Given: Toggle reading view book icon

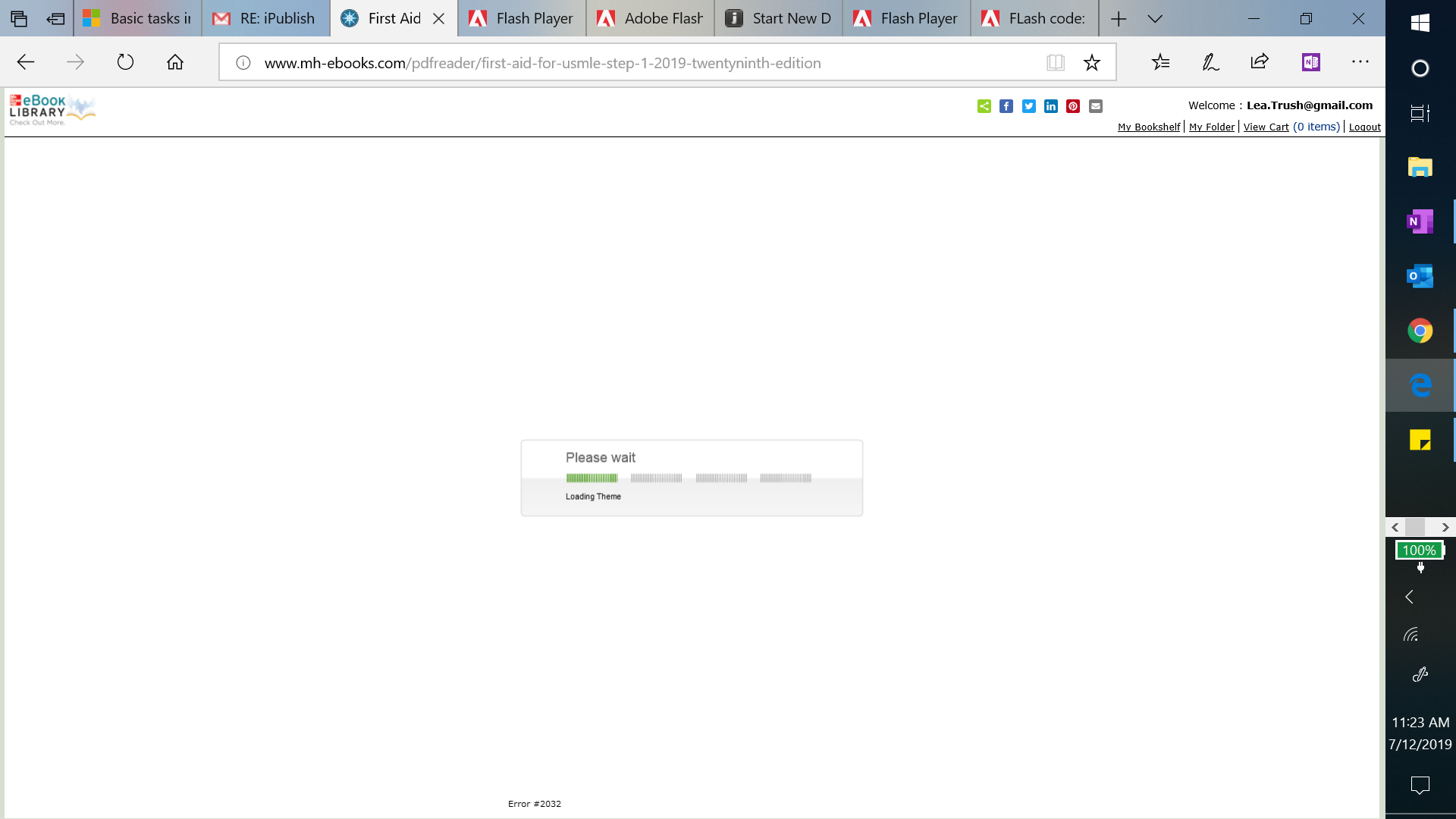Looking at the screenshot, I should [x=1055, y=63].
